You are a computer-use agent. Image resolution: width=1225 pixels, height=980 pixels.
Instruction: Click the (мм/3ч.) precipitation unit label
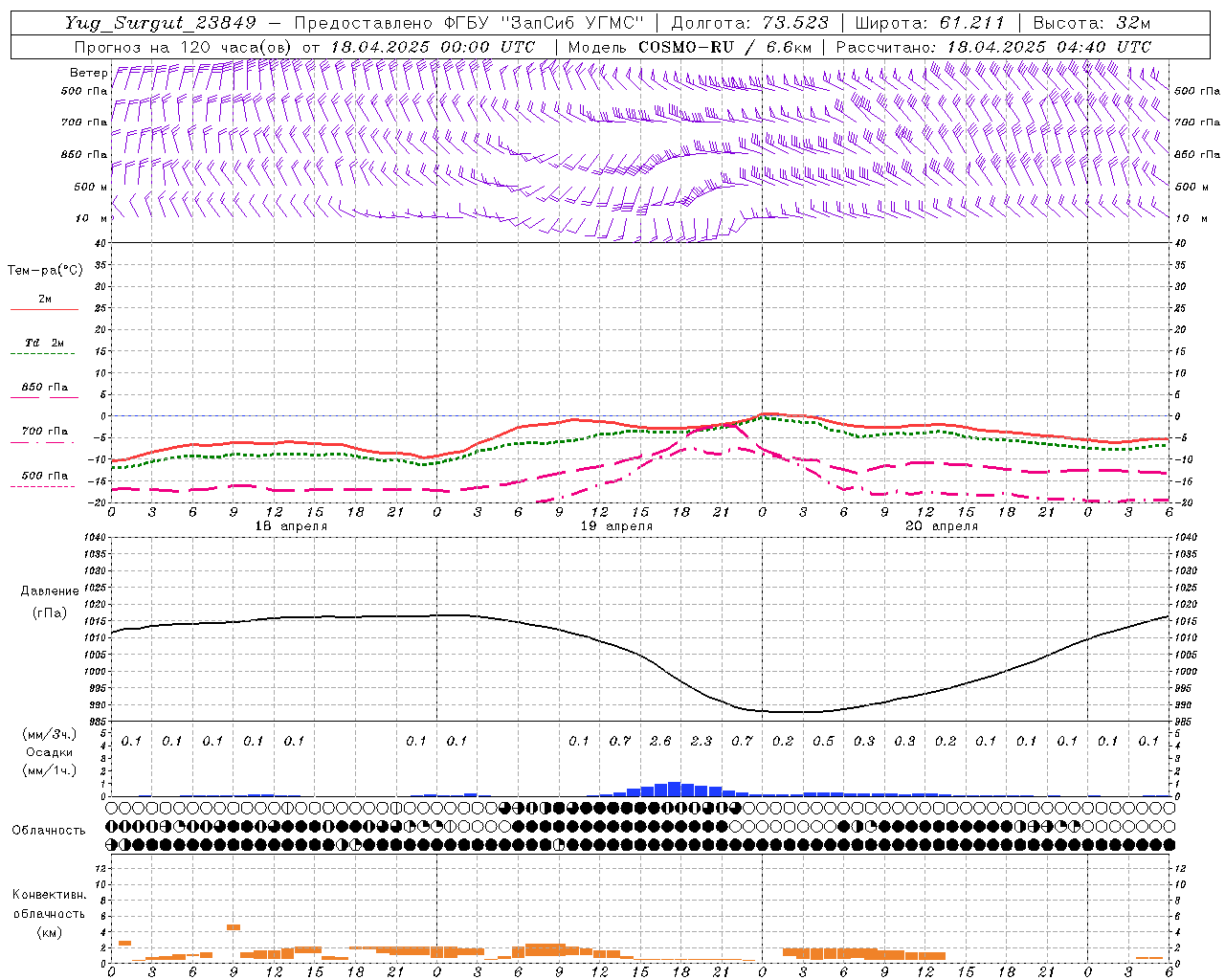pos(50,735)
